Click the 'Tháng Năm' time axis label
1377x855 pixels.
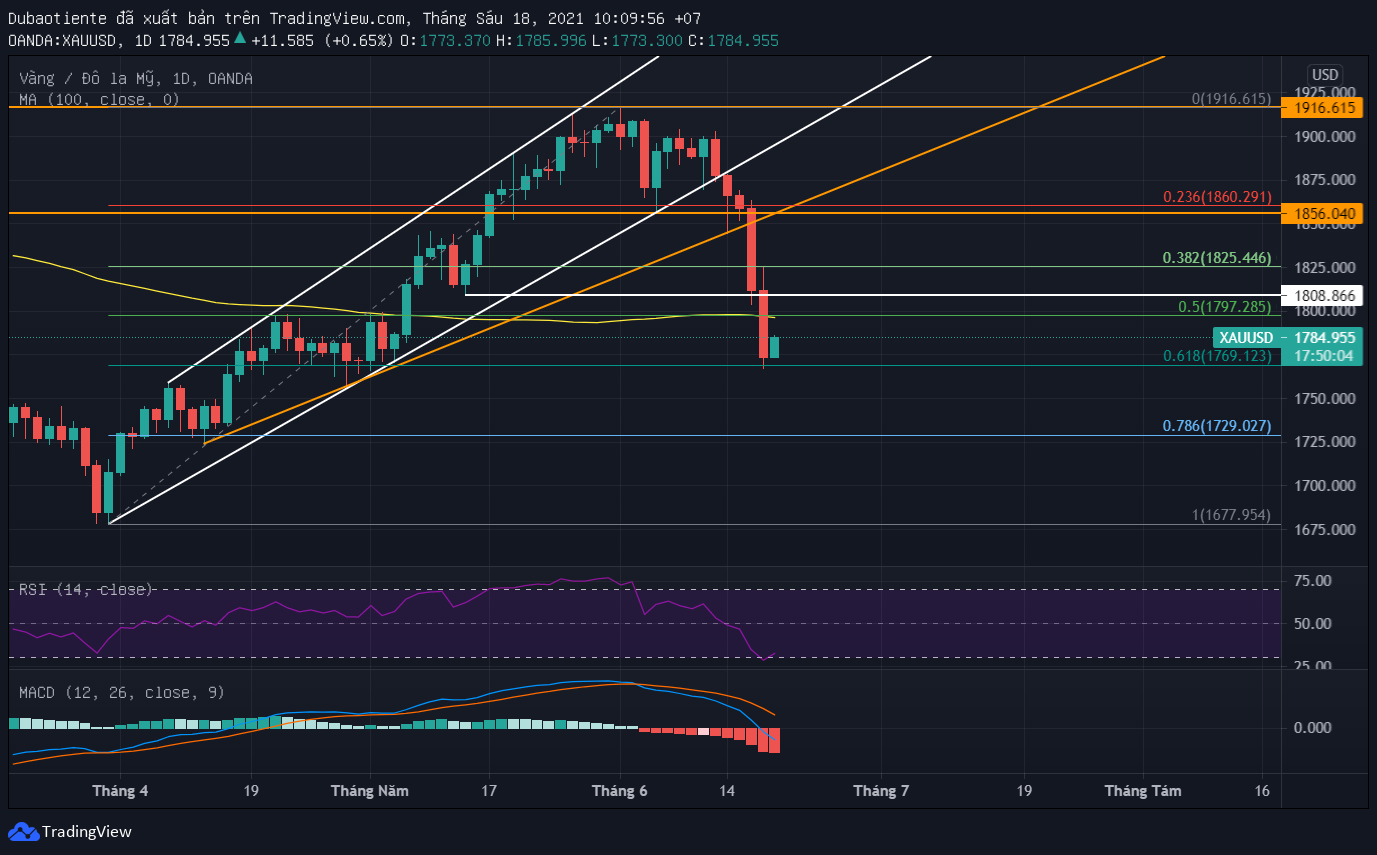[x=370, y=790]
